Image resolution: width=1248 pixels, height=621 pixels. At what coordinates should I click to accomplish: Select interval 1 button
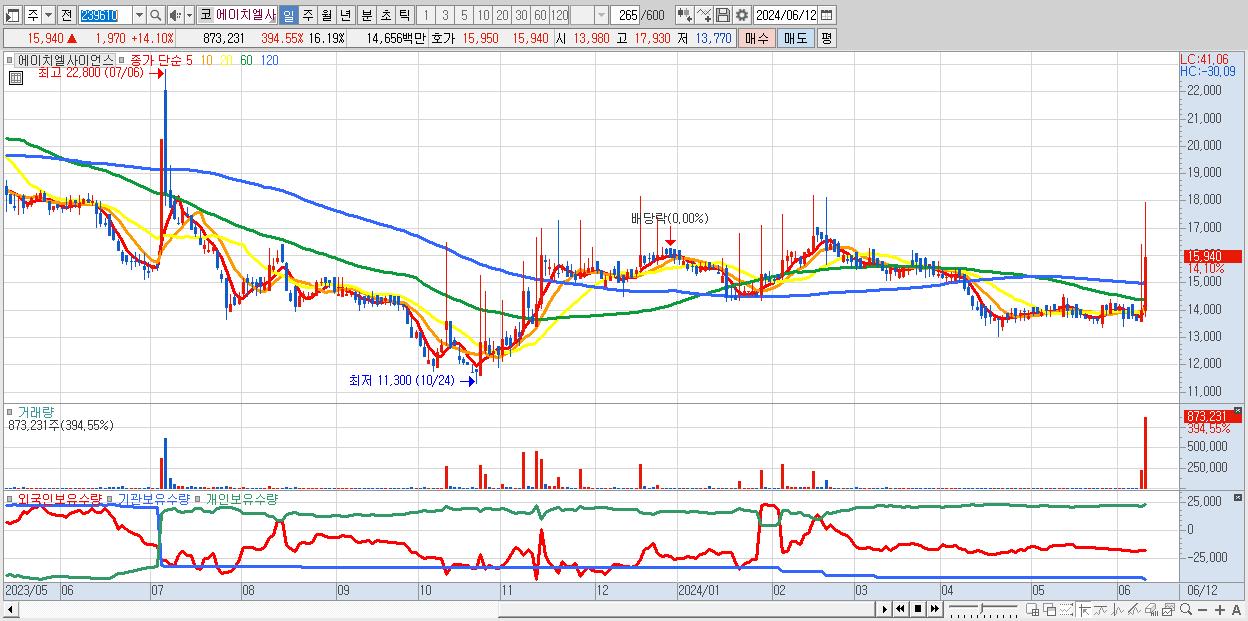click(x=426, y=15)
